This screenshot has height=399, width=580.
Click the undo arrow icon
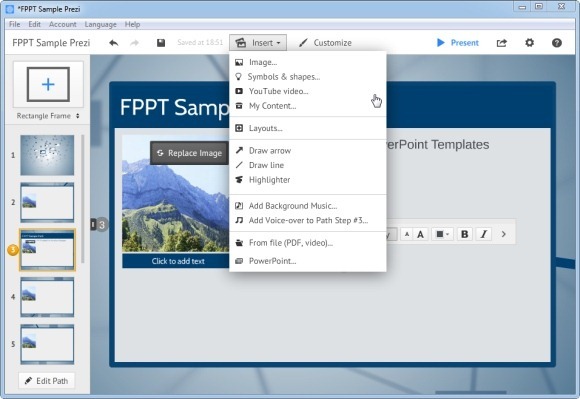point(114,43)
